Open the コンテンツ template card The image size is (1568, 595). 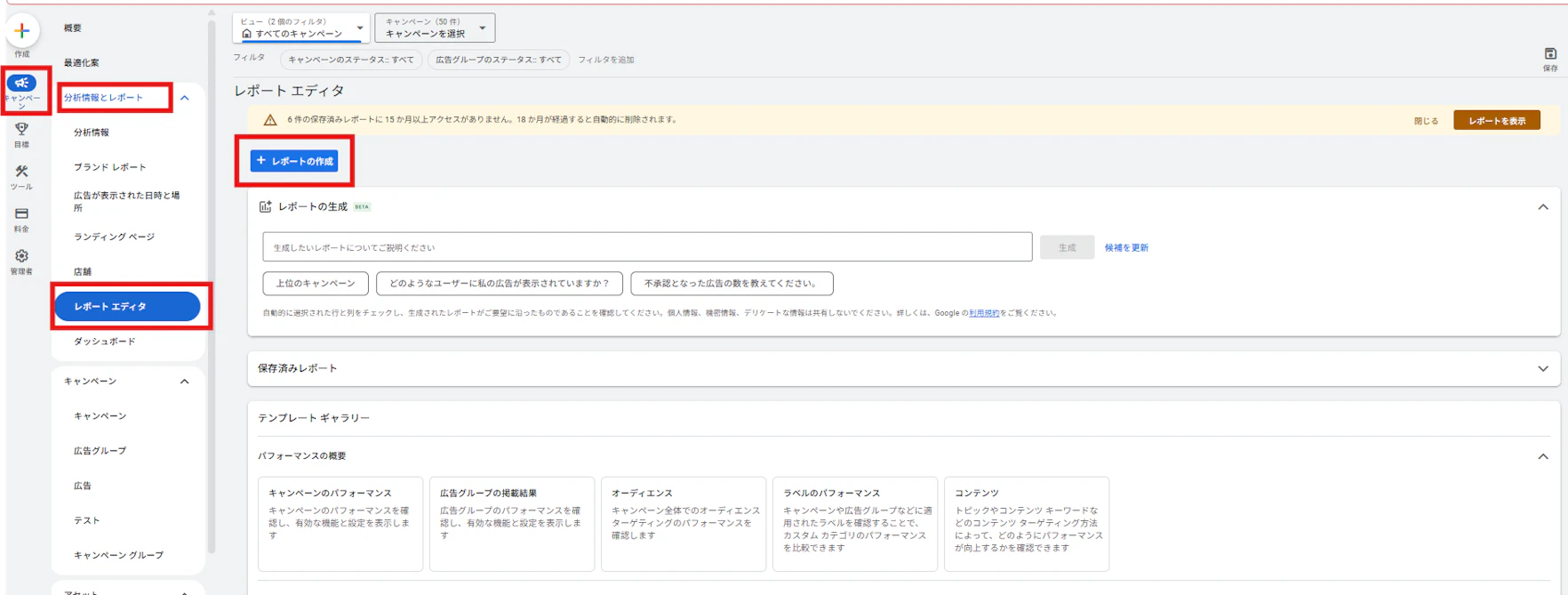coord(1027,524)
